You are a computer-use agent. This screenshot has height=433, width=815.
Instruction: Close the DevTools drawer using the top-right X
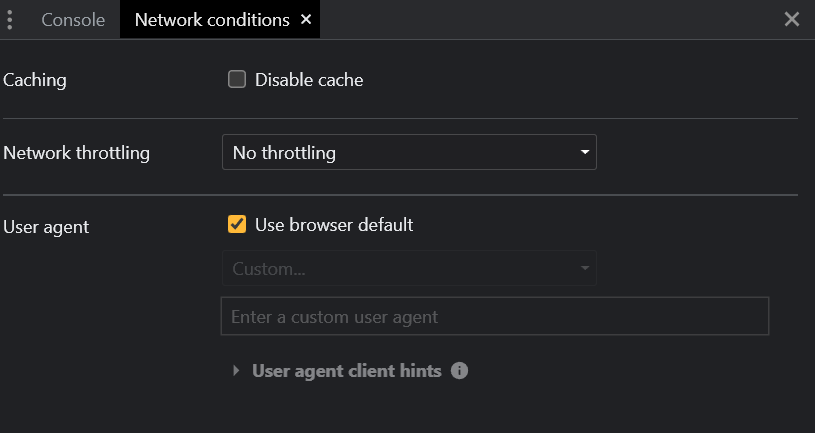tap(792, 19)
